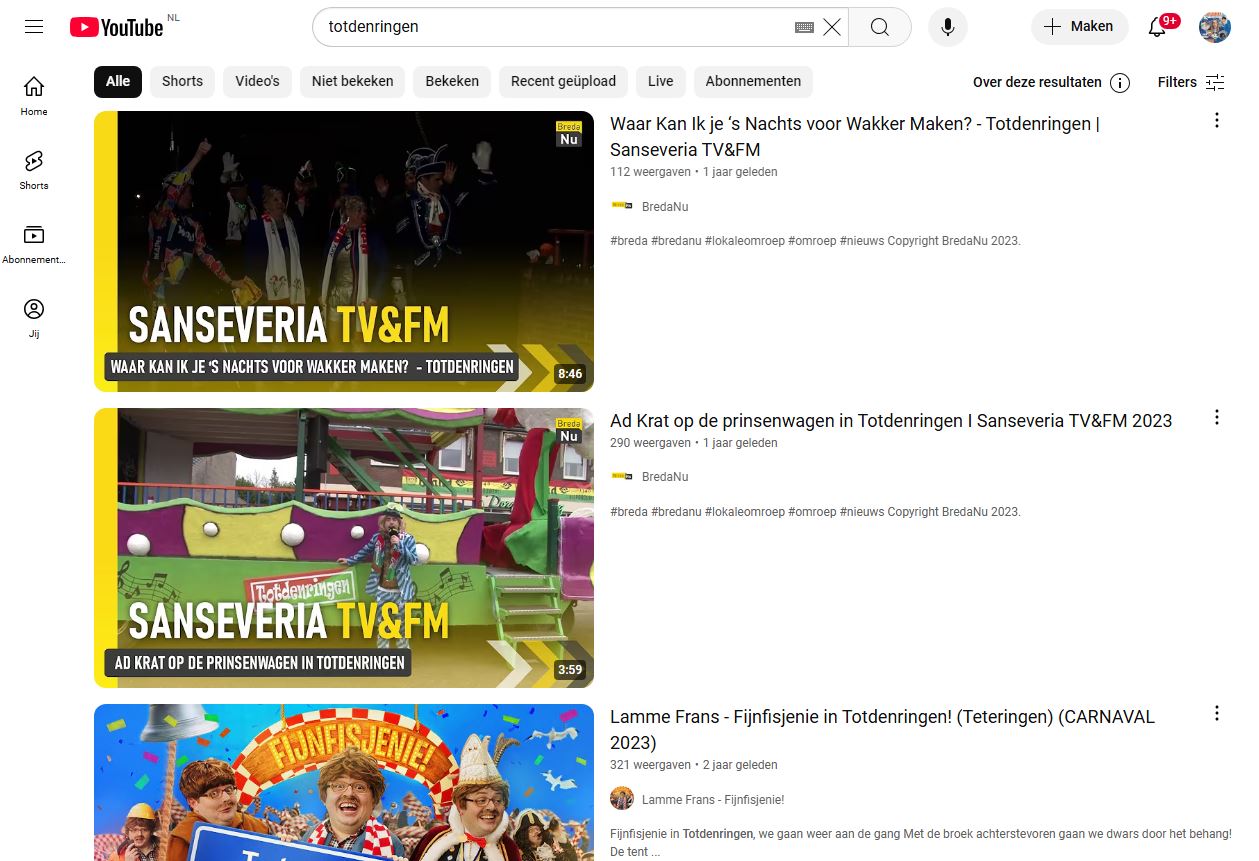
Task: Go to the YouTube logo home
Action: coord(117,27)
